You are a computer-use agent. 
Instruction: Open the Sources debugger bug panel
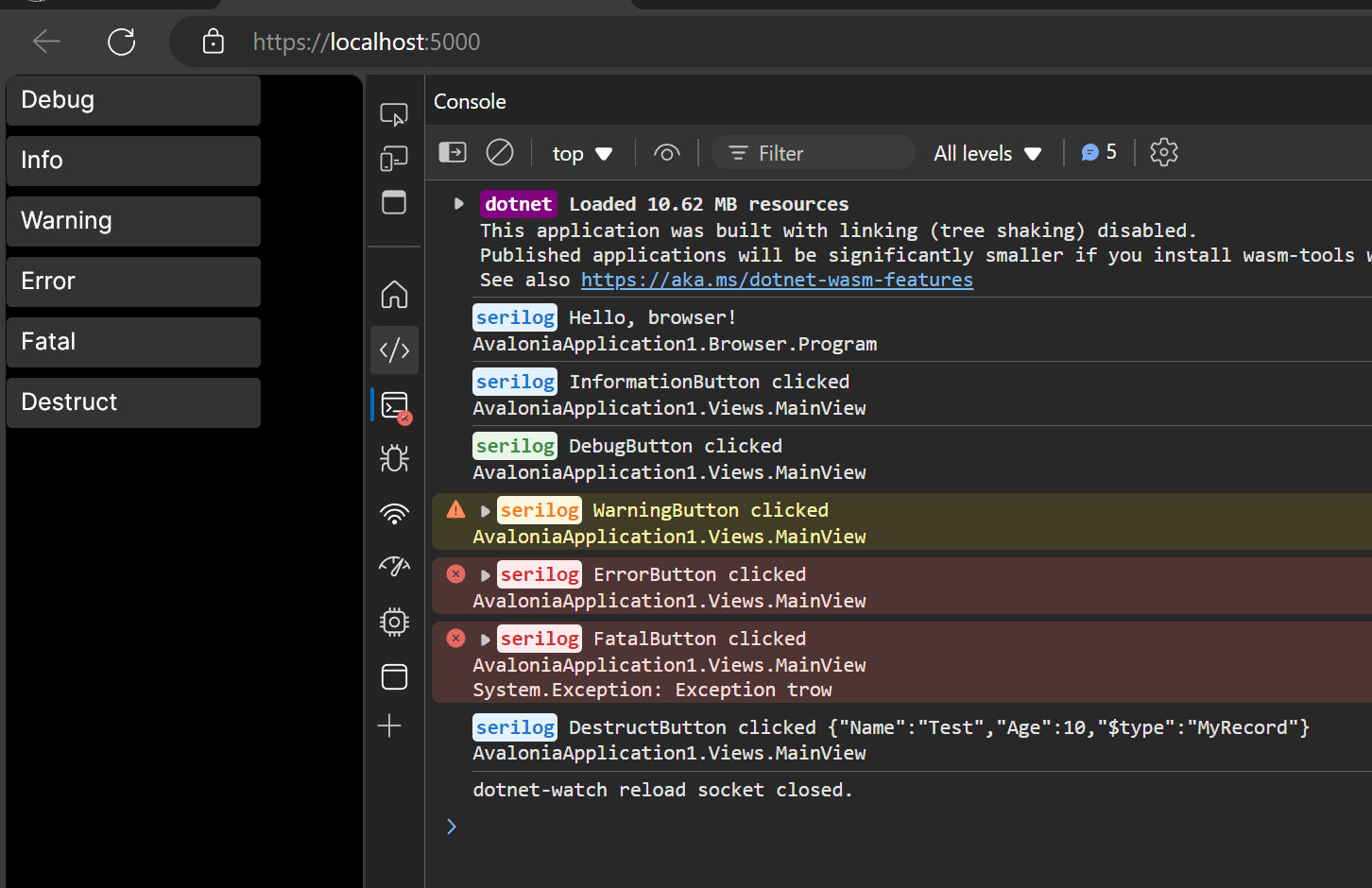[394, 458]
